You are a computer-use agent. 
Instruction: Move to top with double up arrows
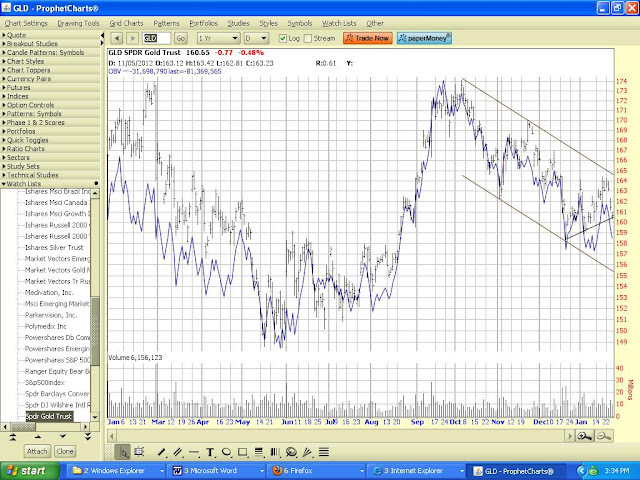click(13, 437)
